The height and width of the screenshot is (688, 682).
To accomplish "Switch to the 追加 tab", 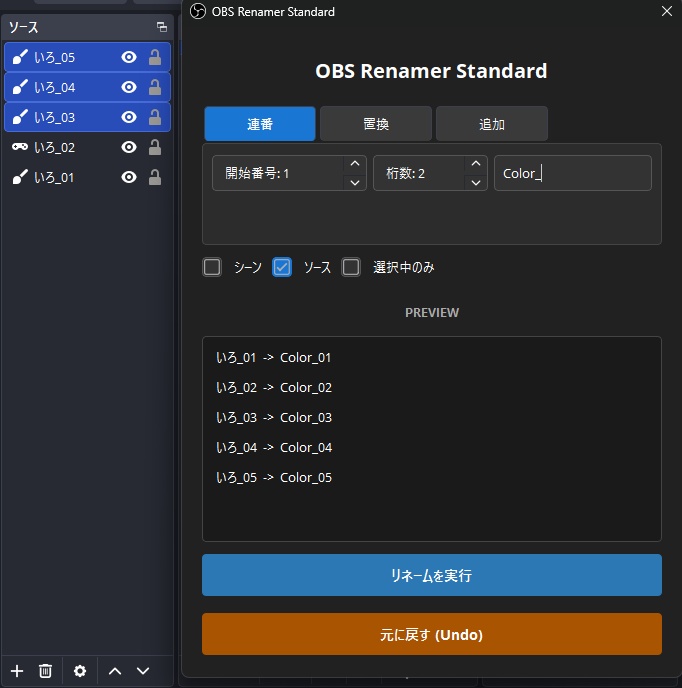I will pos(492,124).
